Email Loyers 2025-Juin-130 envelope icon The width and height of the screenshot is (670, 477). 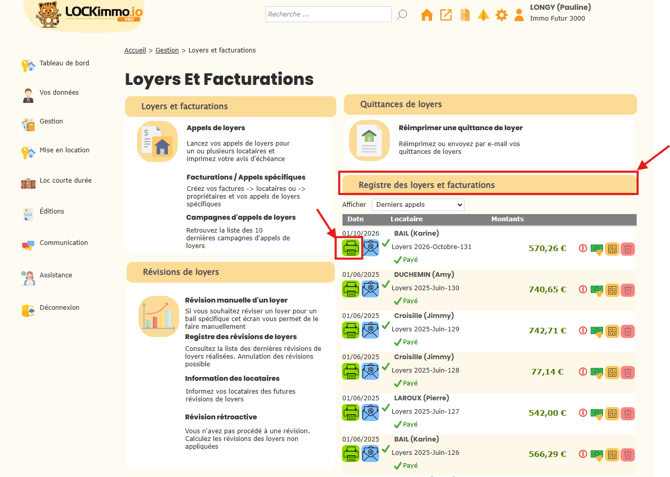(370, 289)
